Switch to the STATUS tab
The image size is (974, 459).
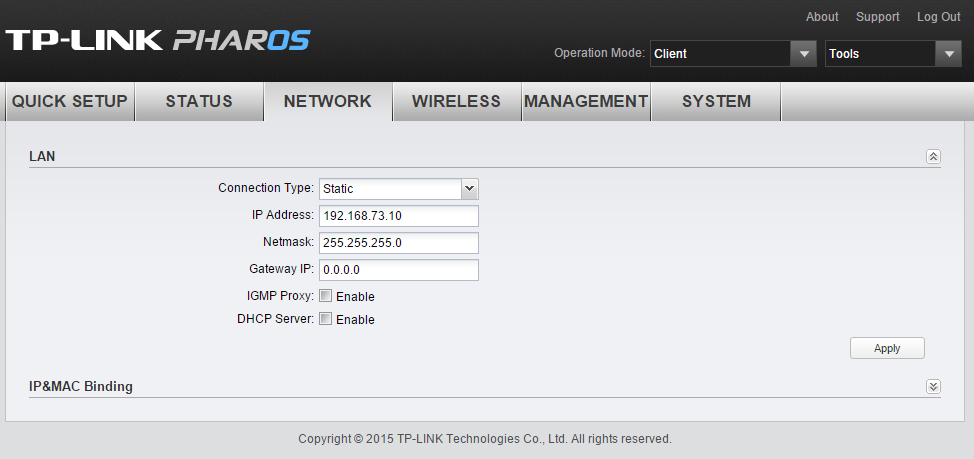point(199,101)
